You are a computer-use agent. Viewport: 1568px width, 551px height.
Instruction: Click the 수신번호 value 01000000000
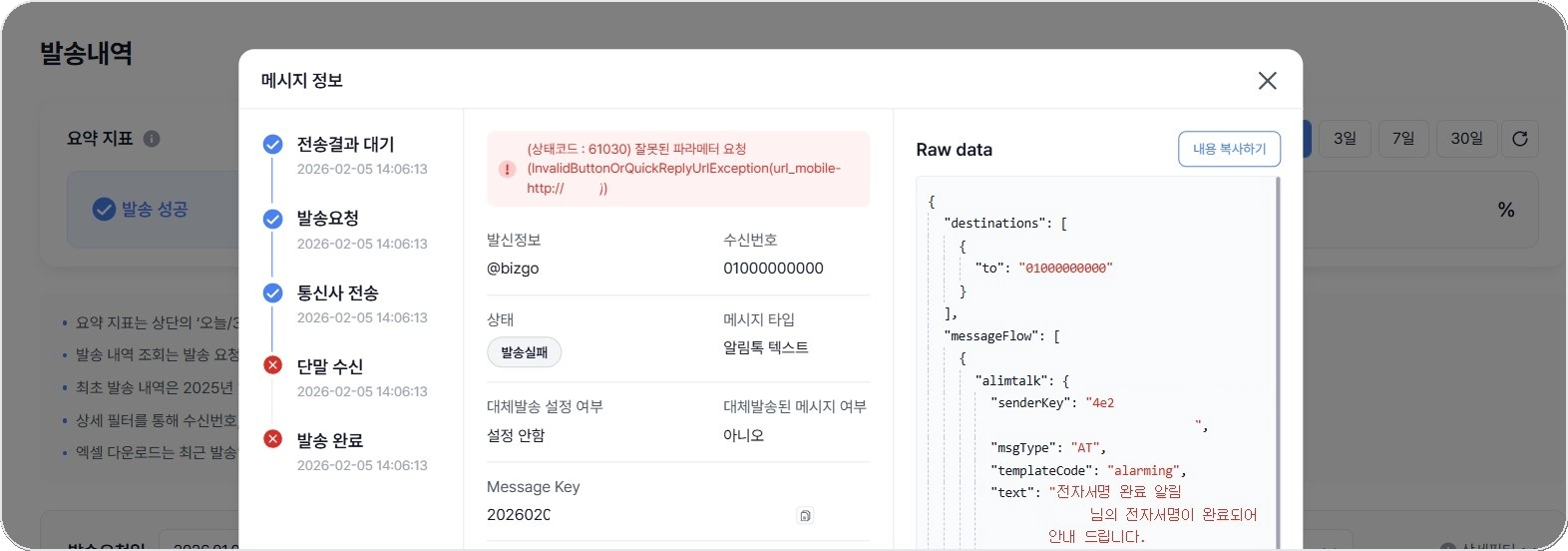click(x=773, y=269)
